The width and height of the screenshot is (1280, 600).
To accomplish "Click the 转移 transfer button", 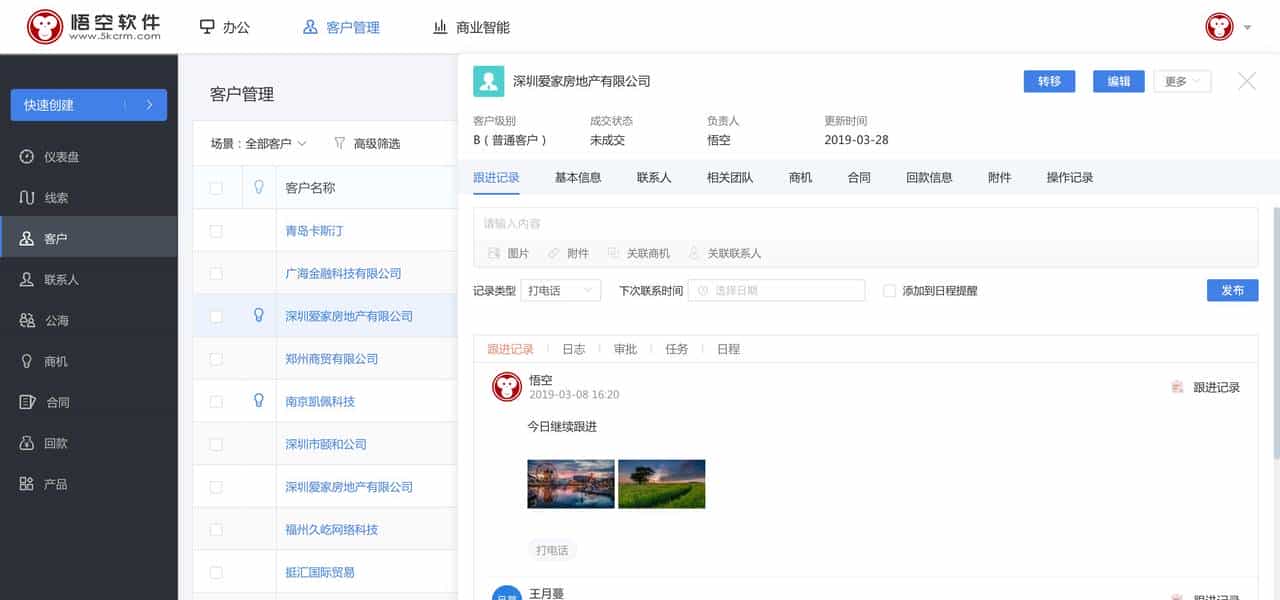I will click(1049, 81).
